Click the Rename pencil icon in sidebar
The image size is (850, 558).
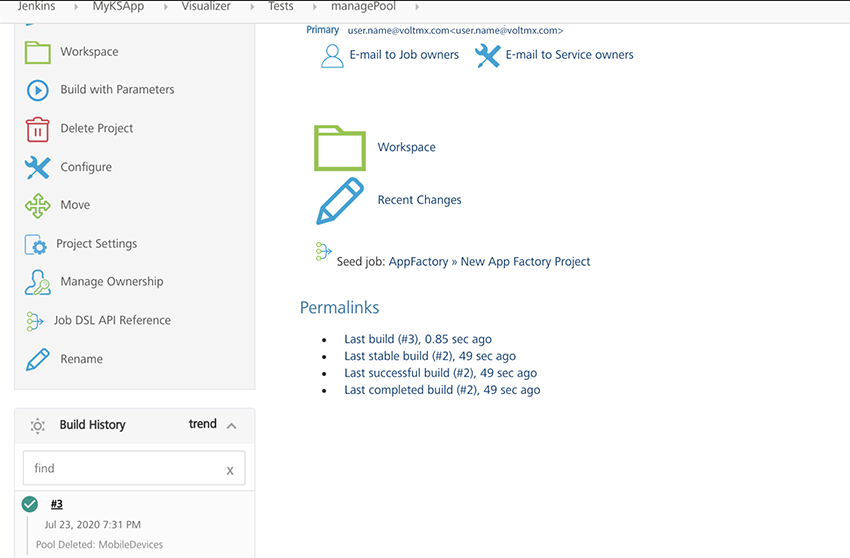click(37, 360)
